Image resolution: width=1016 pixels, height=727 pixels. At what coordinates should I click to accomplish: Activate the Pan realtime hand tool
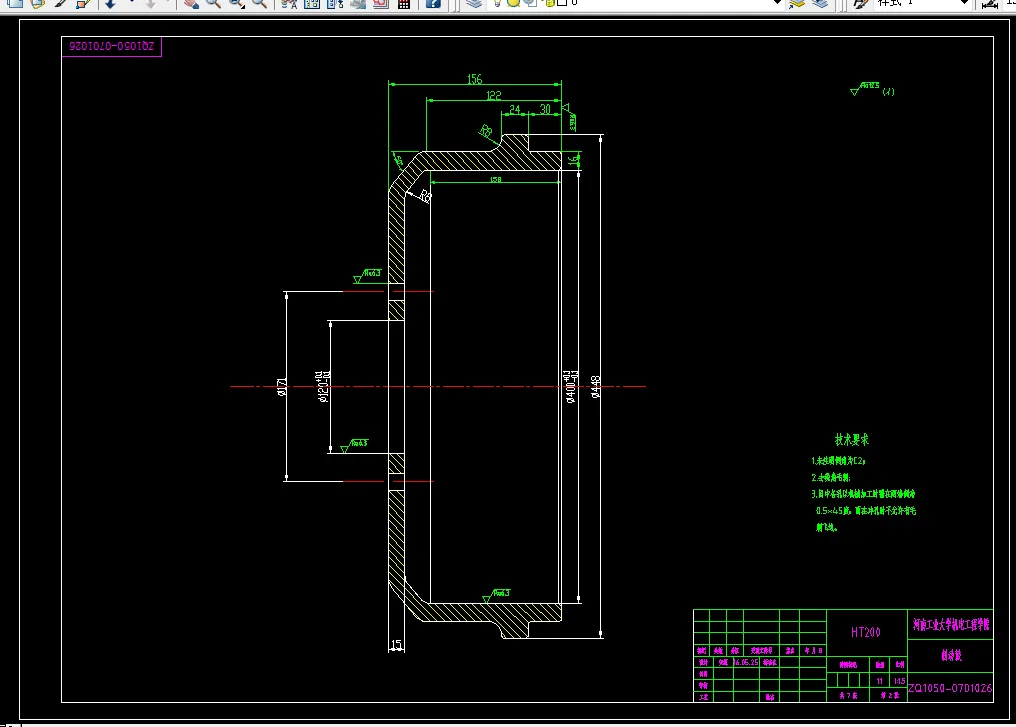[190, 3]
